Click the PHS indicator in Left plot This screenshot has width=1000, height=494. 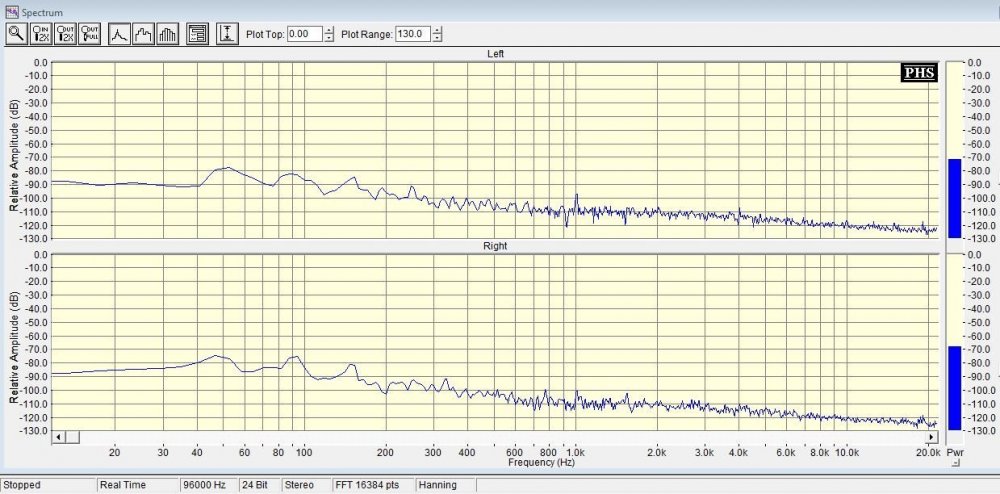click(x=919, y=73)
